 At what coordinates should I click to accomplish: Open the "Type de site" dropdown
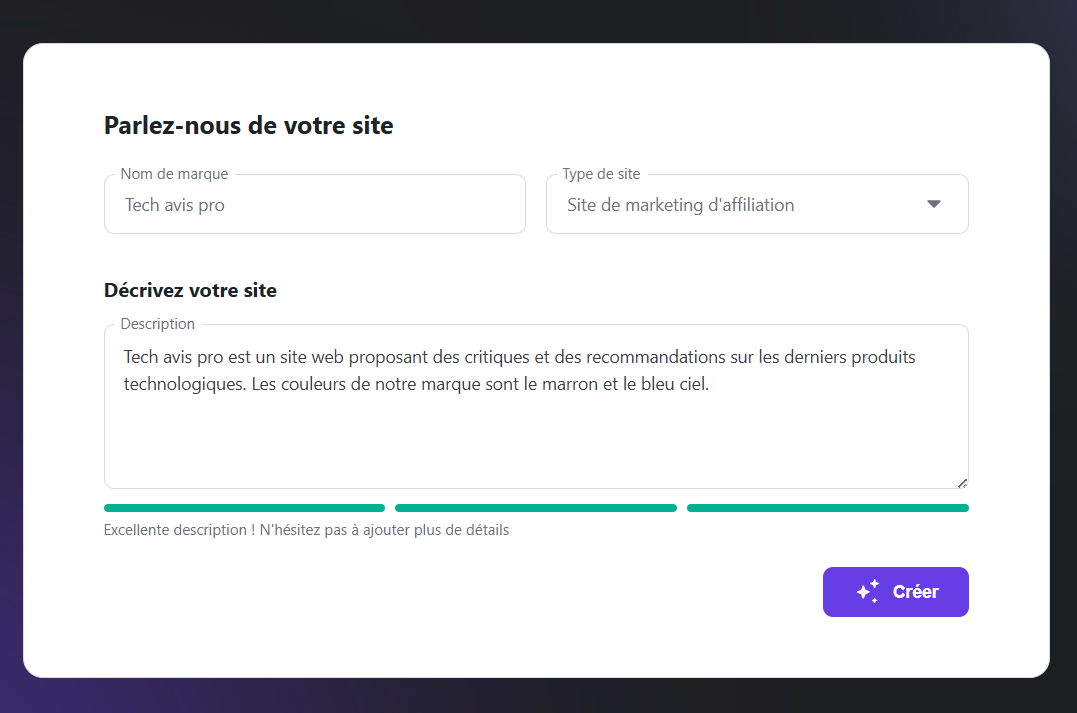click(x=757, y=204)
